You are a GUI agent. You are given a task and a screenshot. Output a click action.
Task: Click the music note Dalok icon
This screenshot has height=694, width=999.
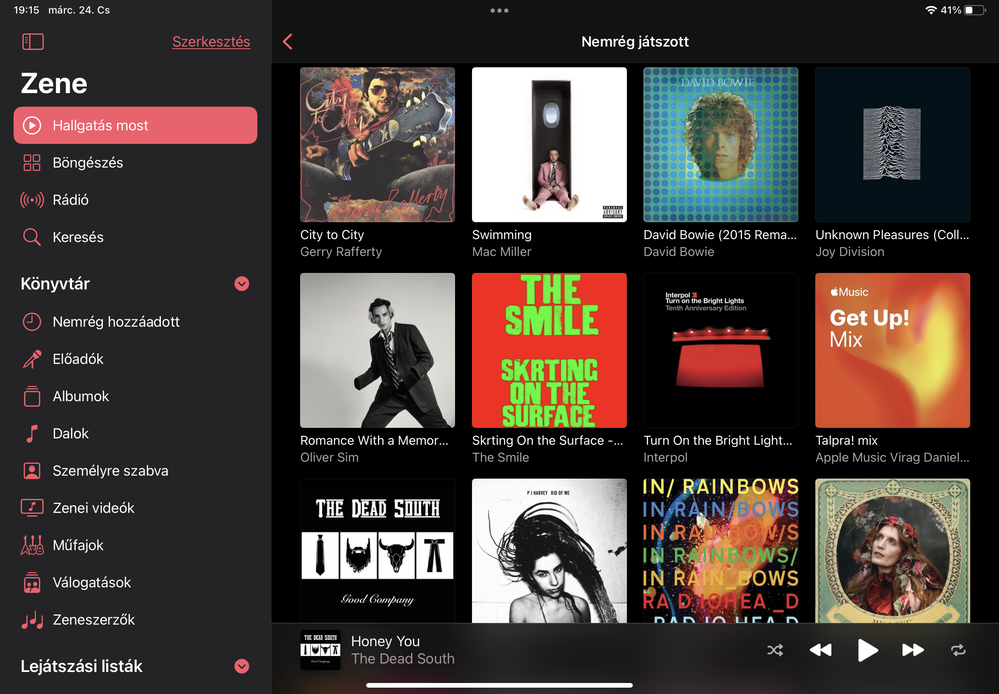coord(32,433)
